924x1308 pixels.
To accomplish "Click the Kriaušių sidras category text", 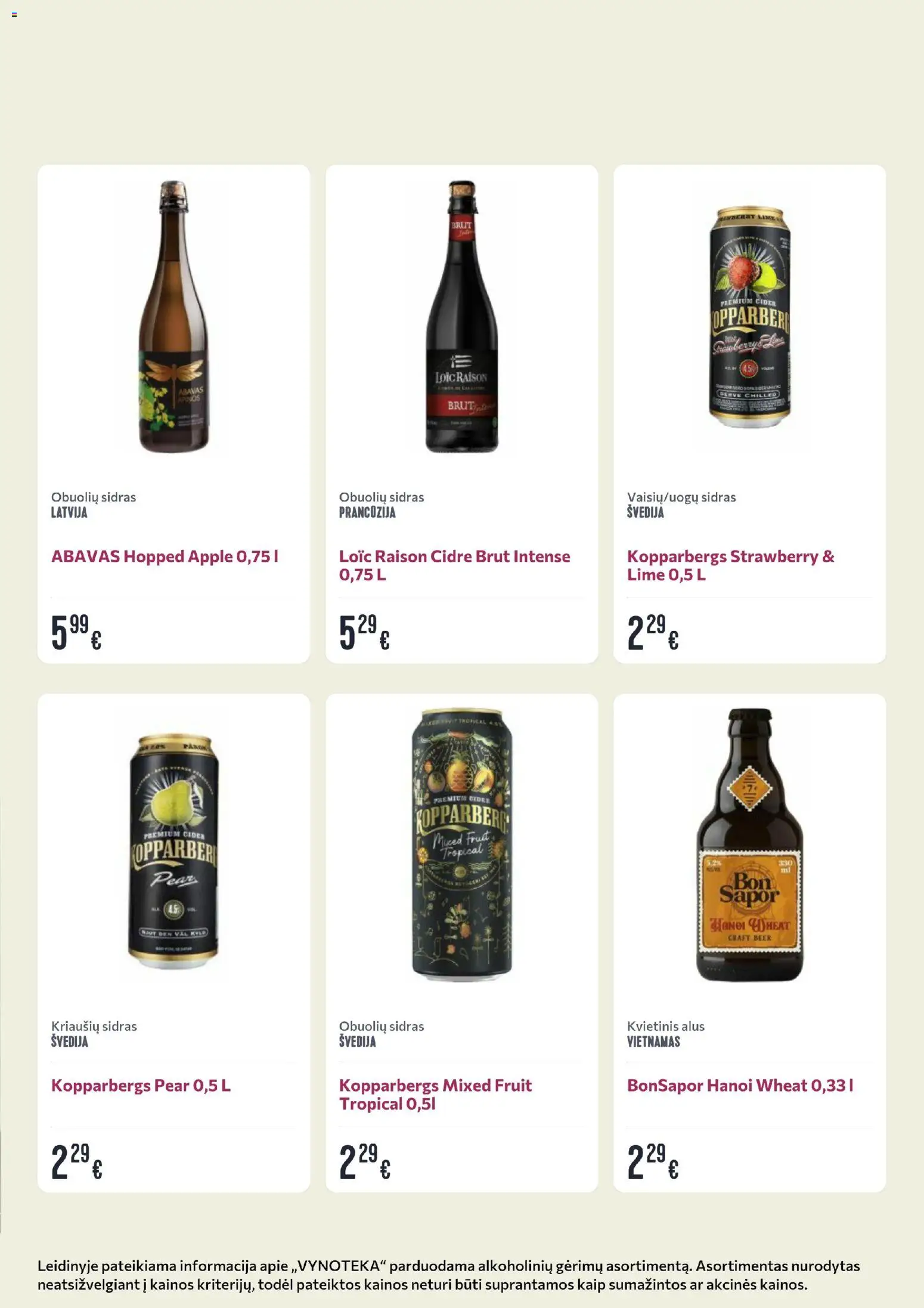I will 94,1026.
